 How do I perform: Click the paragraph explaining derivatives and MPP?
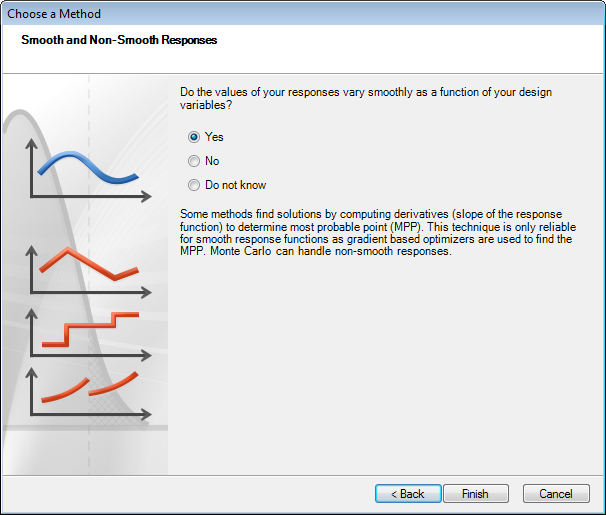[x=377, y=232]
